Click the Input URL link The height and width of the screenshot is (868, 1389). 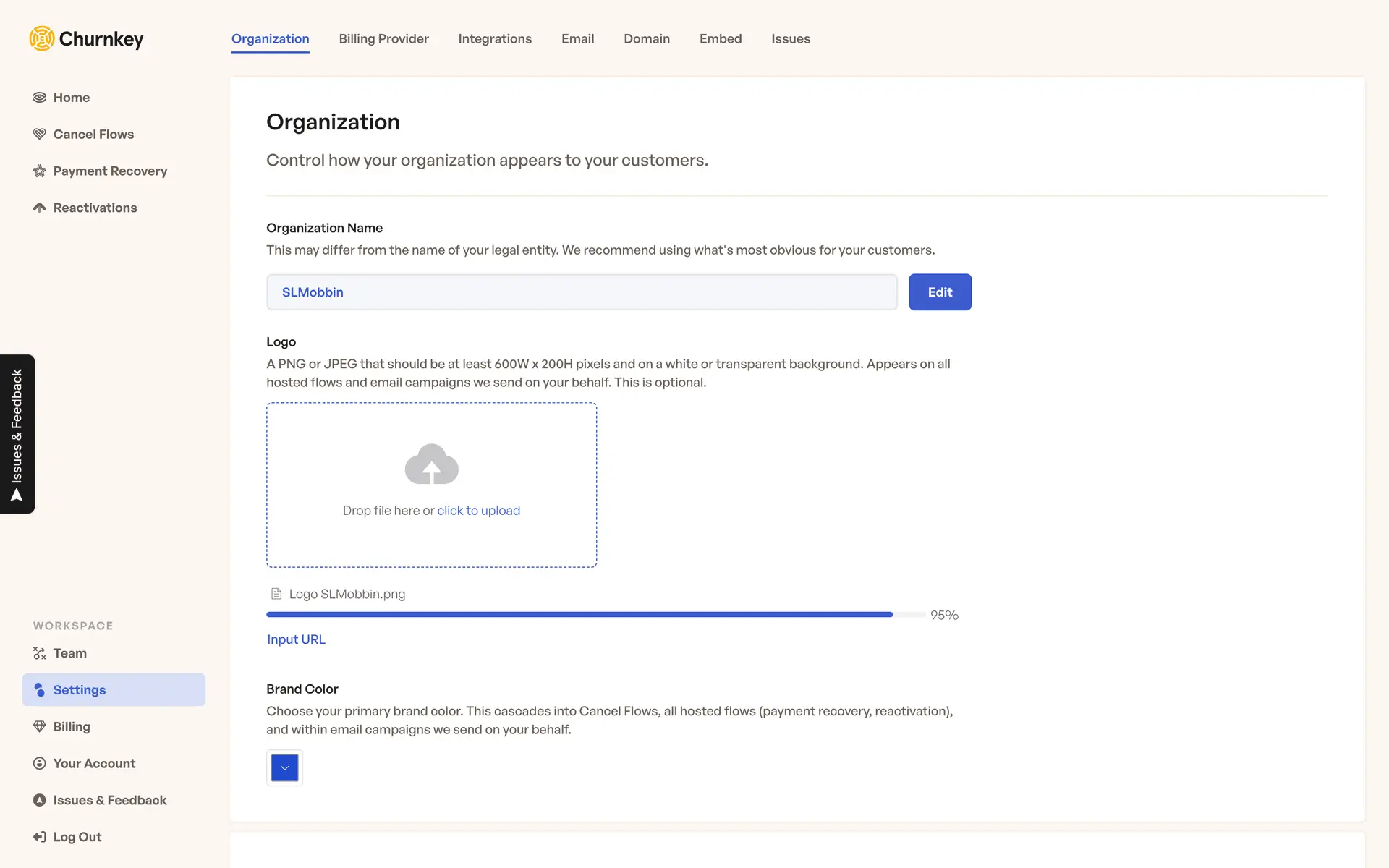click(296, 639)
